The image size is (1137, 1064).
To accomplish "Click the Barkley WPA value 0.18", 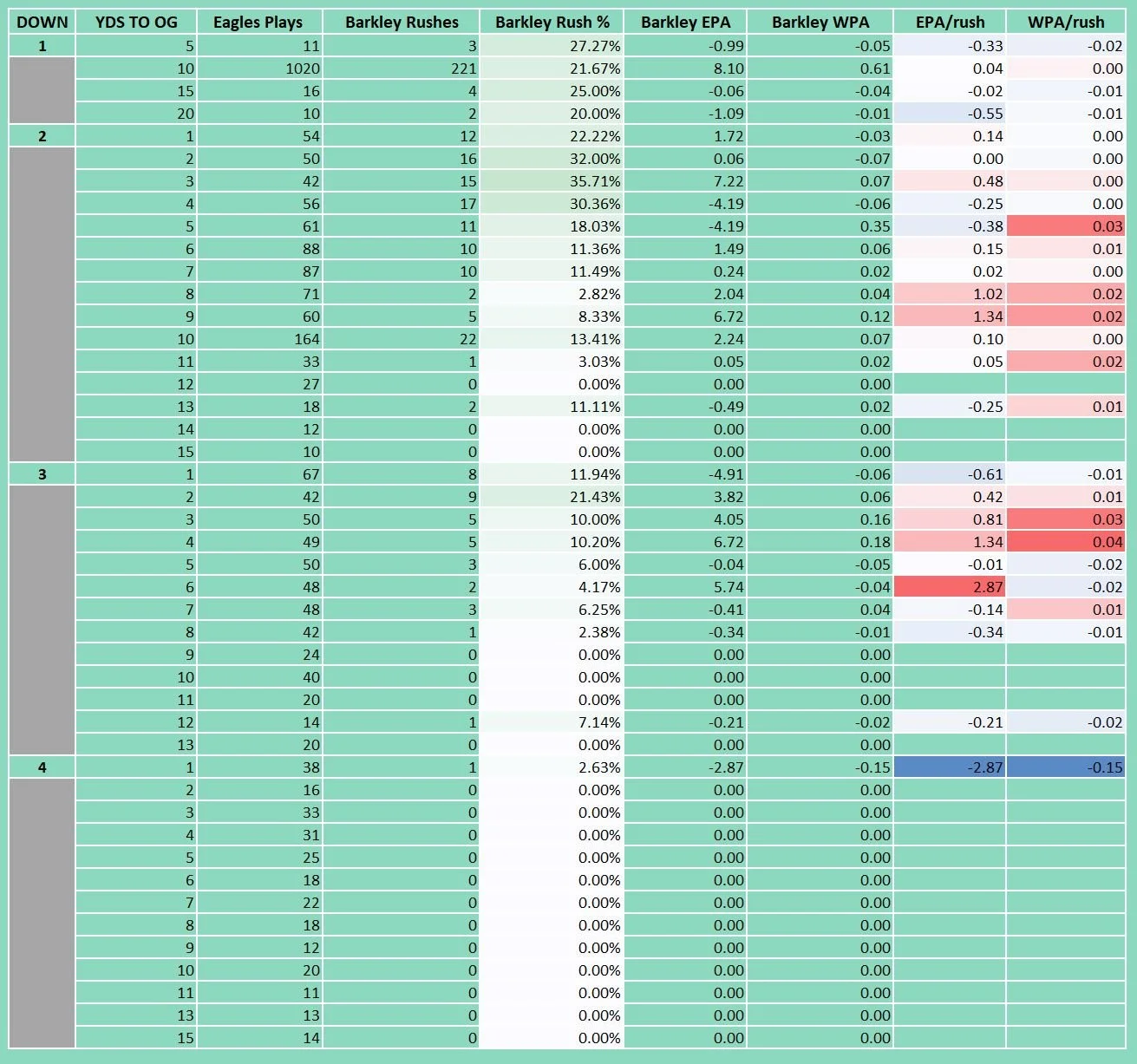I will click(820, 542).
